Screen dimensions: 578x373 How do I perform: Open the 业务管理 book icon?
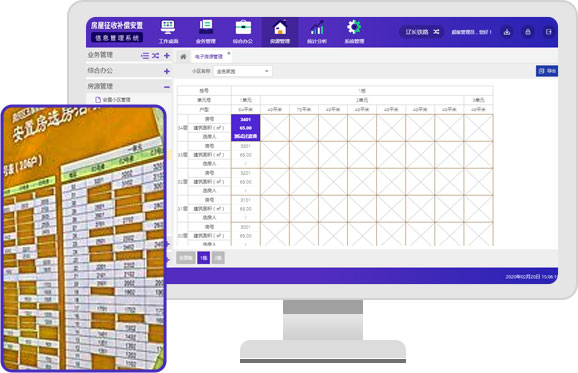pos(206,27)
